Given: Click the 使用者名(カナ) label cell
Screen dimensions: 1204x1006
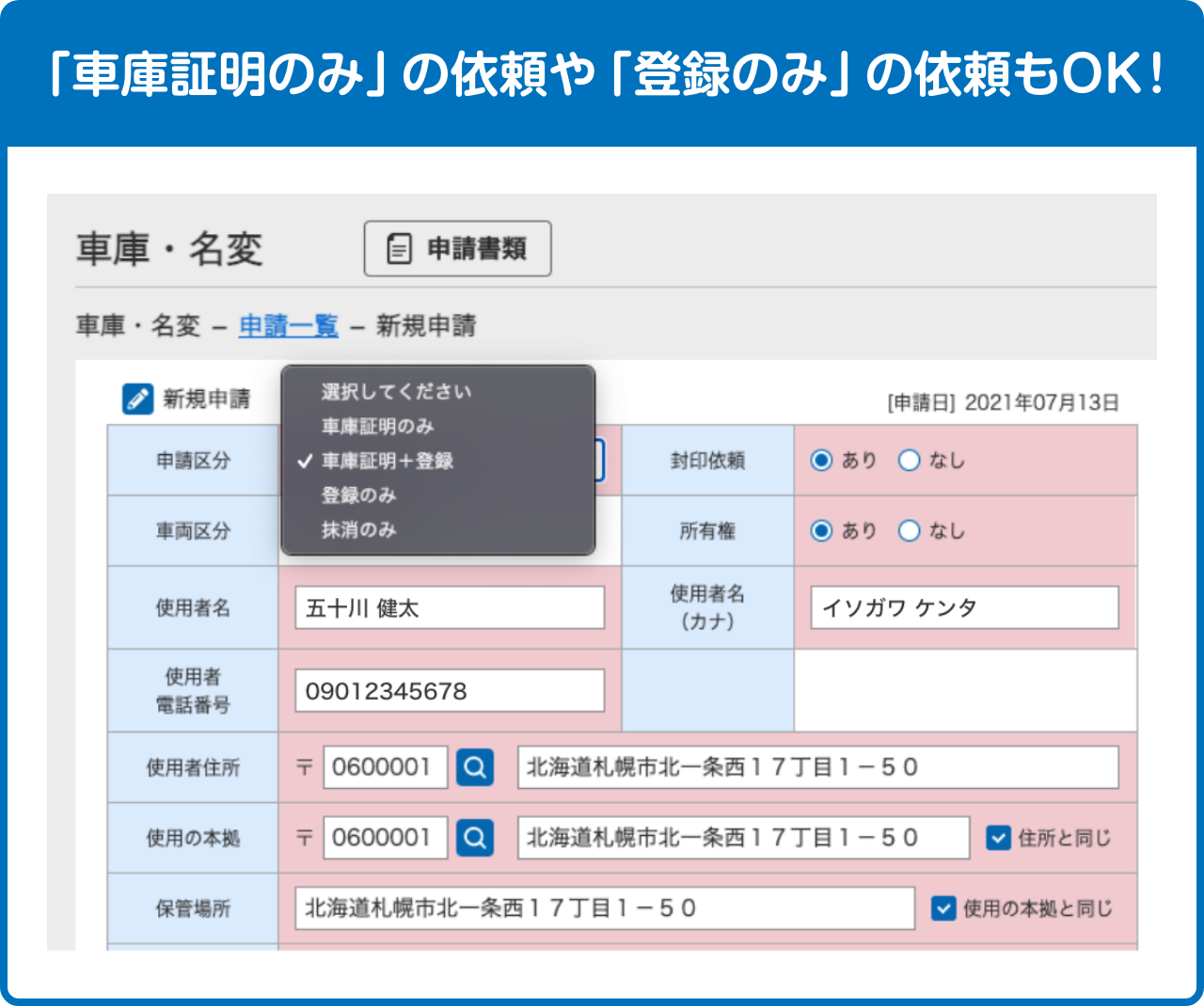Looking at the screenshot, I should pyautogui.click(x=708, y=608).
